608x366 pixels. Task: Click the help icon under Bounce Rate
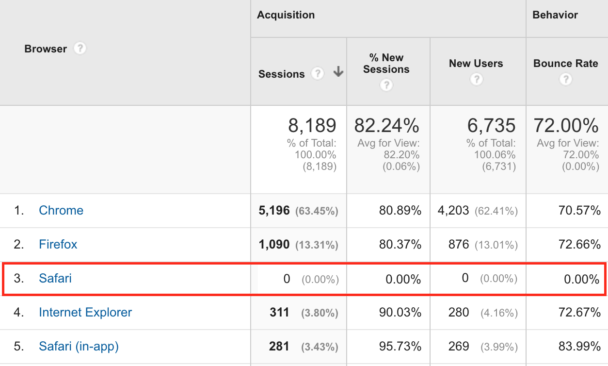[x=565, y=79]
